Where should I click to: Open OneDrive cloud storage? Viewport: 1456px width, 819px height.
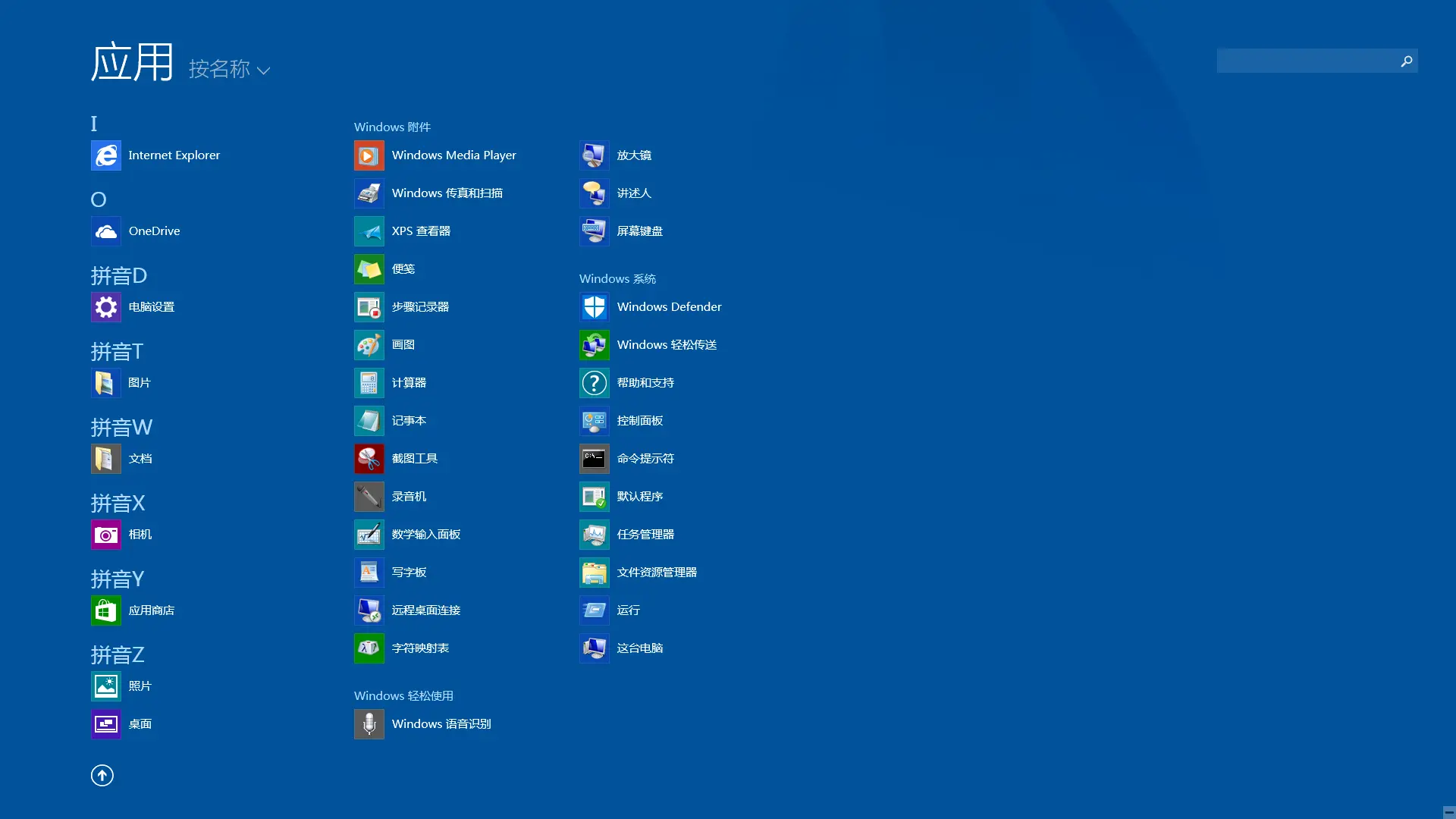(x=154, y=231)
